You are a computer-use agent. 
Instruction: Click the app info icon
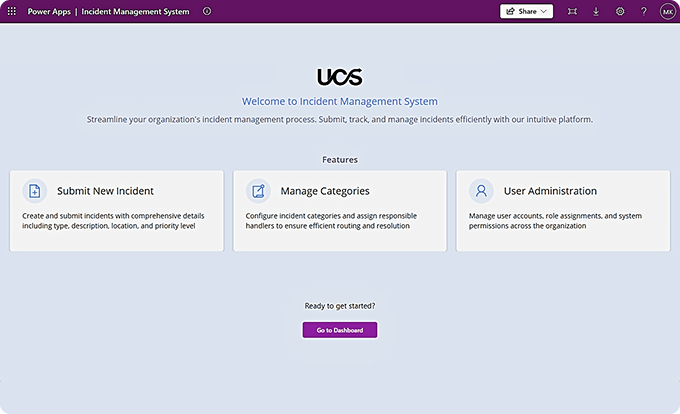coord(207,11)
